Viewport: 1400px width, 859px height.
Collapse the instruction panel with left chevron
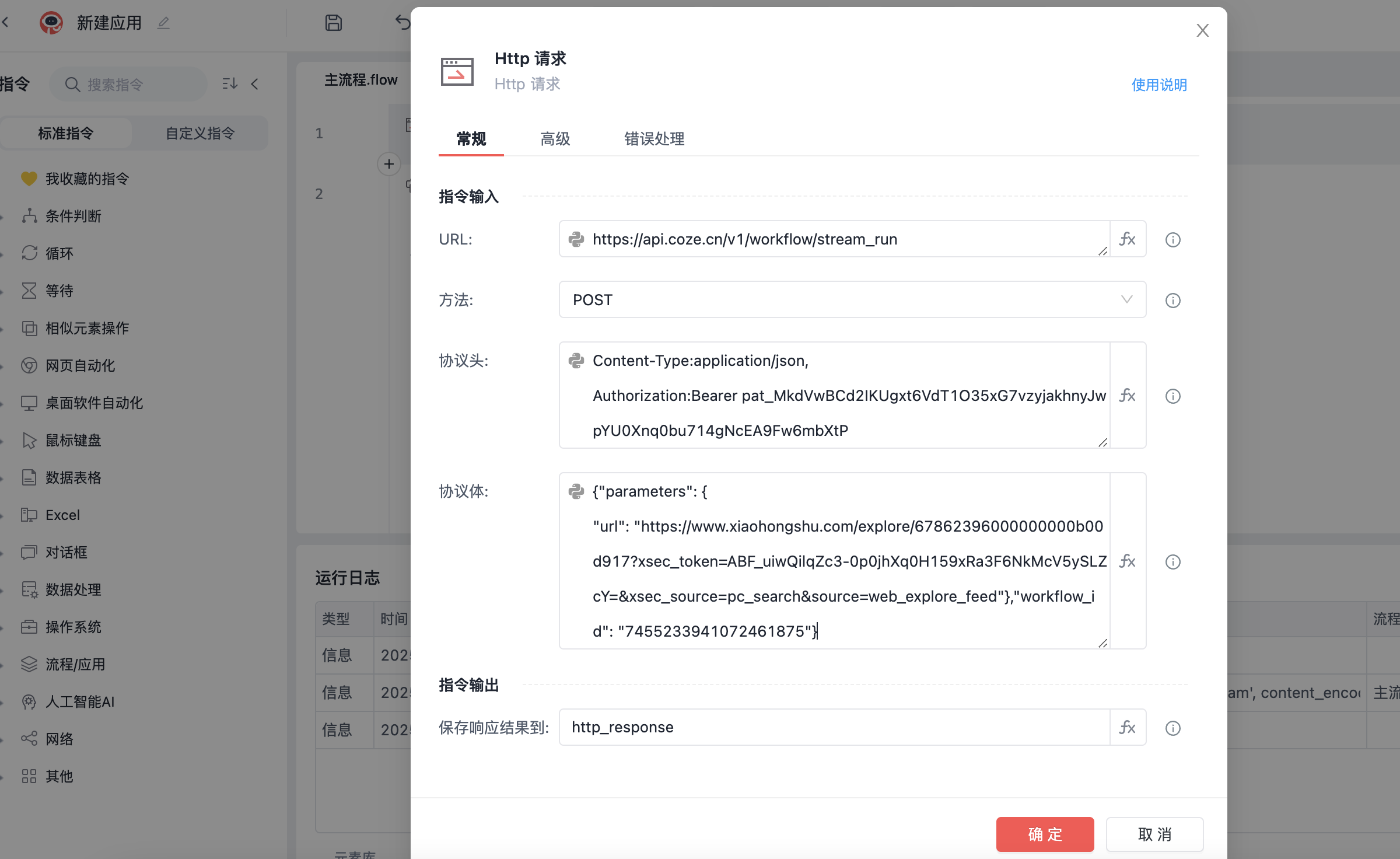pos(255,84)
